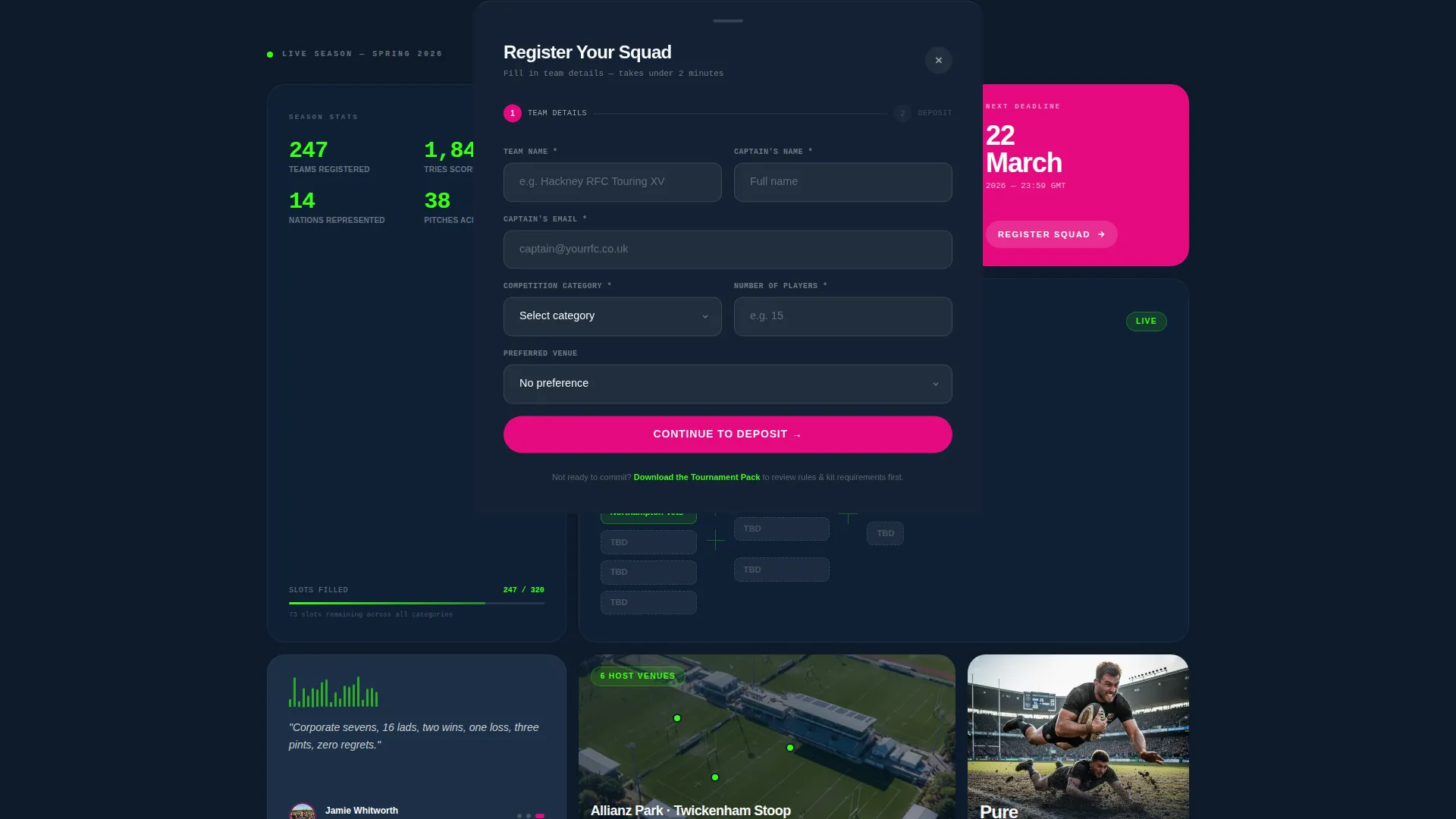This screenshot has height=819, width=1456.
Task: Focus the Captain's Email input field
Action: (727, 249)
